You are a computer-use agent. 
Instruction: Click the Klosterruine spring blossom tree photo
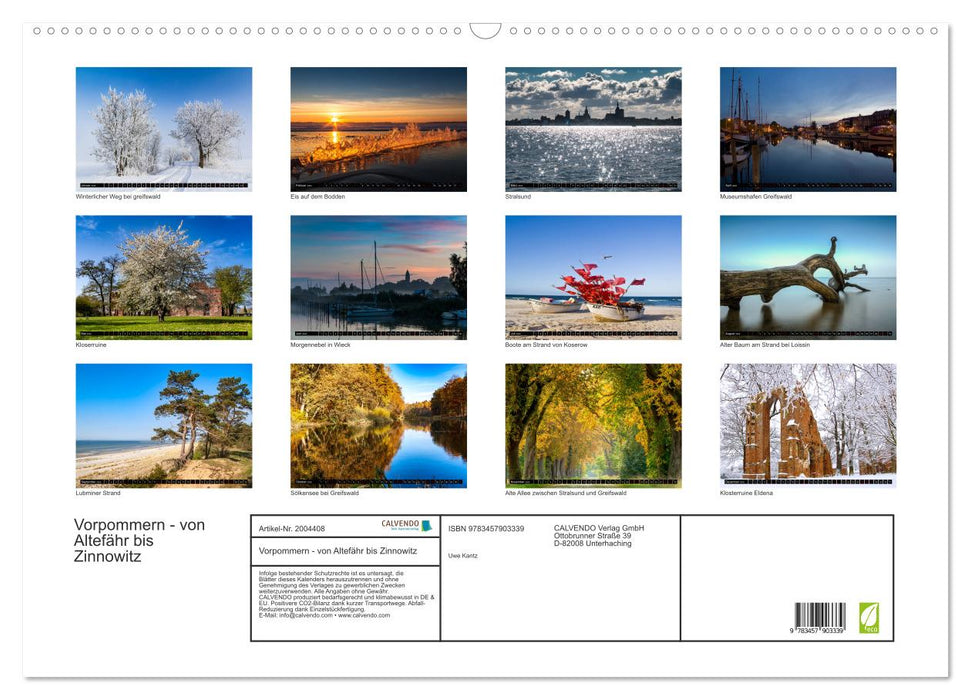coord(164,277)
